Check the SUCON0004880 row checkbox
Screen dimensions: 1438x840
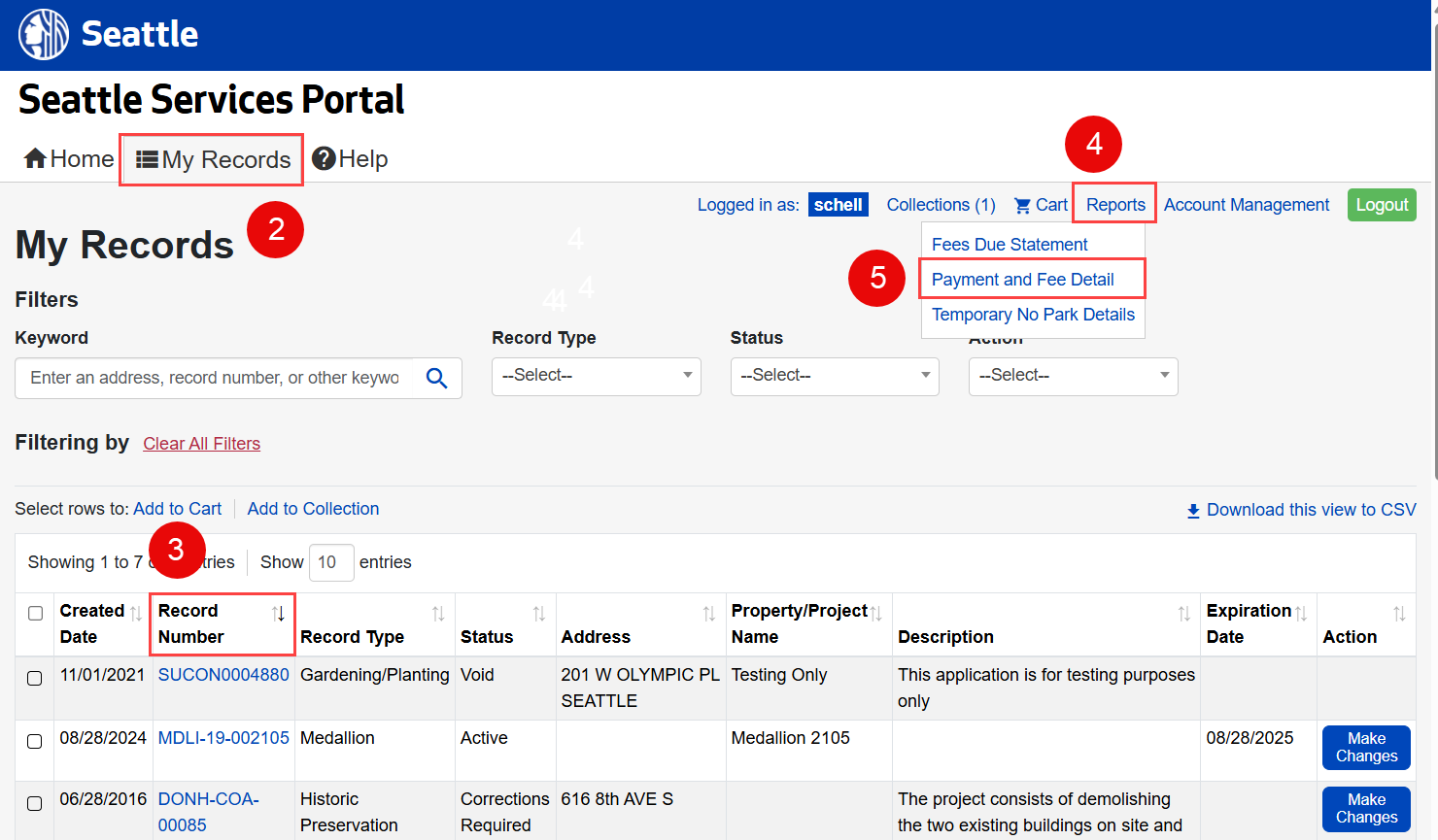tap(35, 678)
